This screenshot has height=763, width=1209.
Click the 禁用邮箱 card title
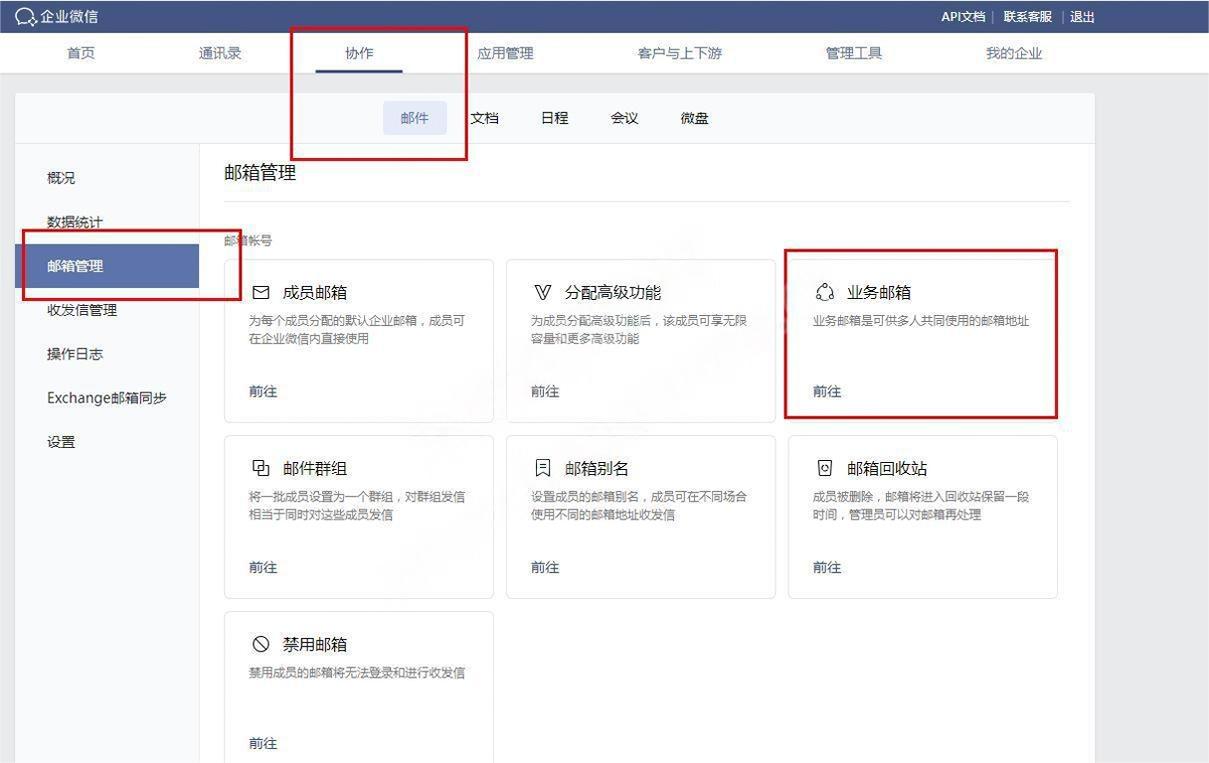pyautogui.click(x=315, y=644)
